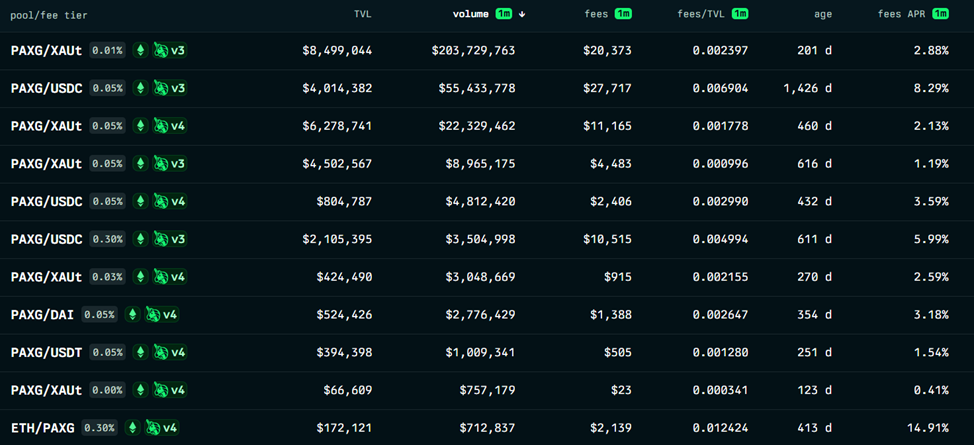Click Ethereum icon in PAXG/USDC 0.05% v3 row
This screenshot has width=974, height=445.
(x=140, y=88)
